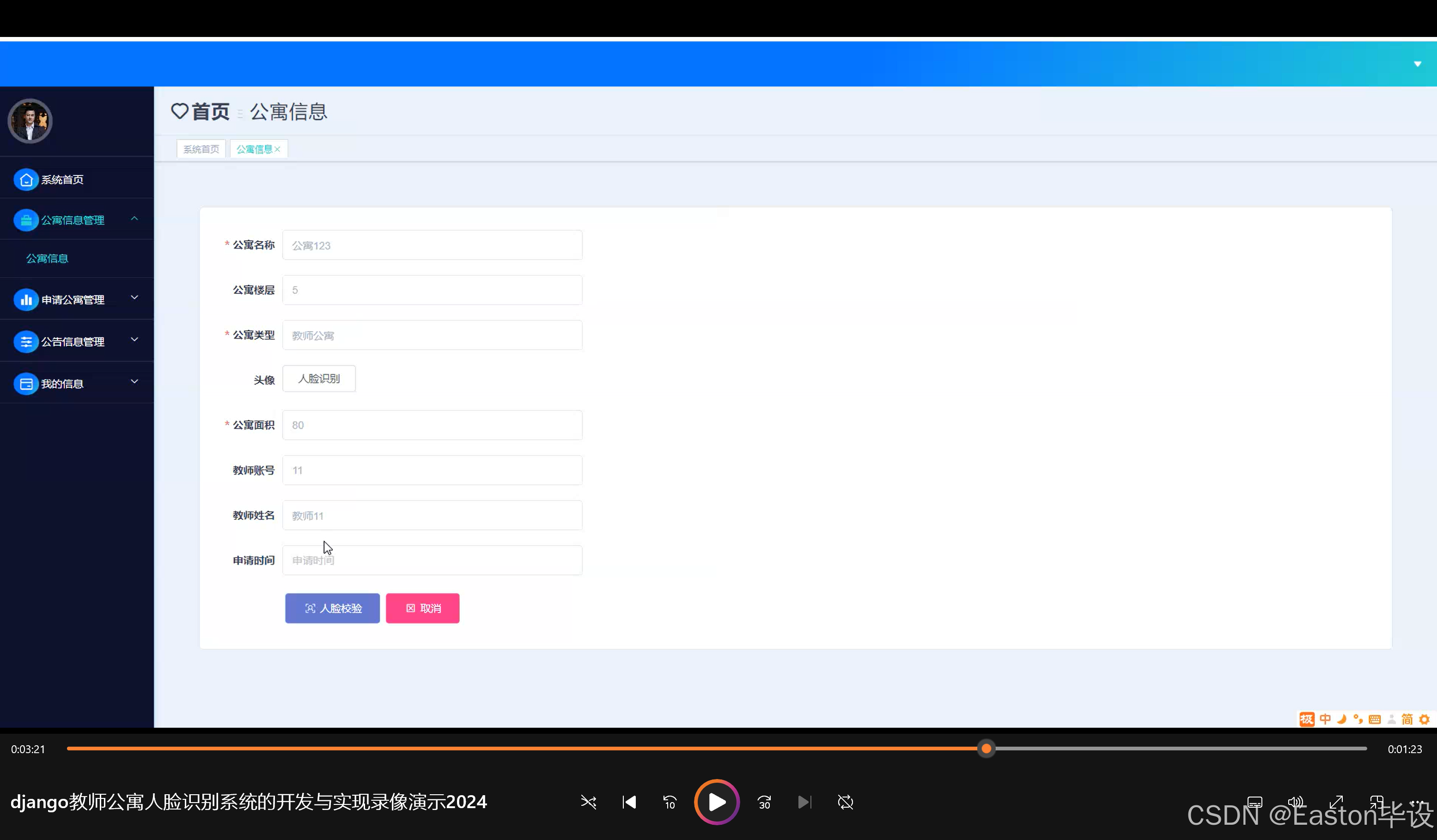
Task: Click the heart icon next to 首页
Action: 179,111
